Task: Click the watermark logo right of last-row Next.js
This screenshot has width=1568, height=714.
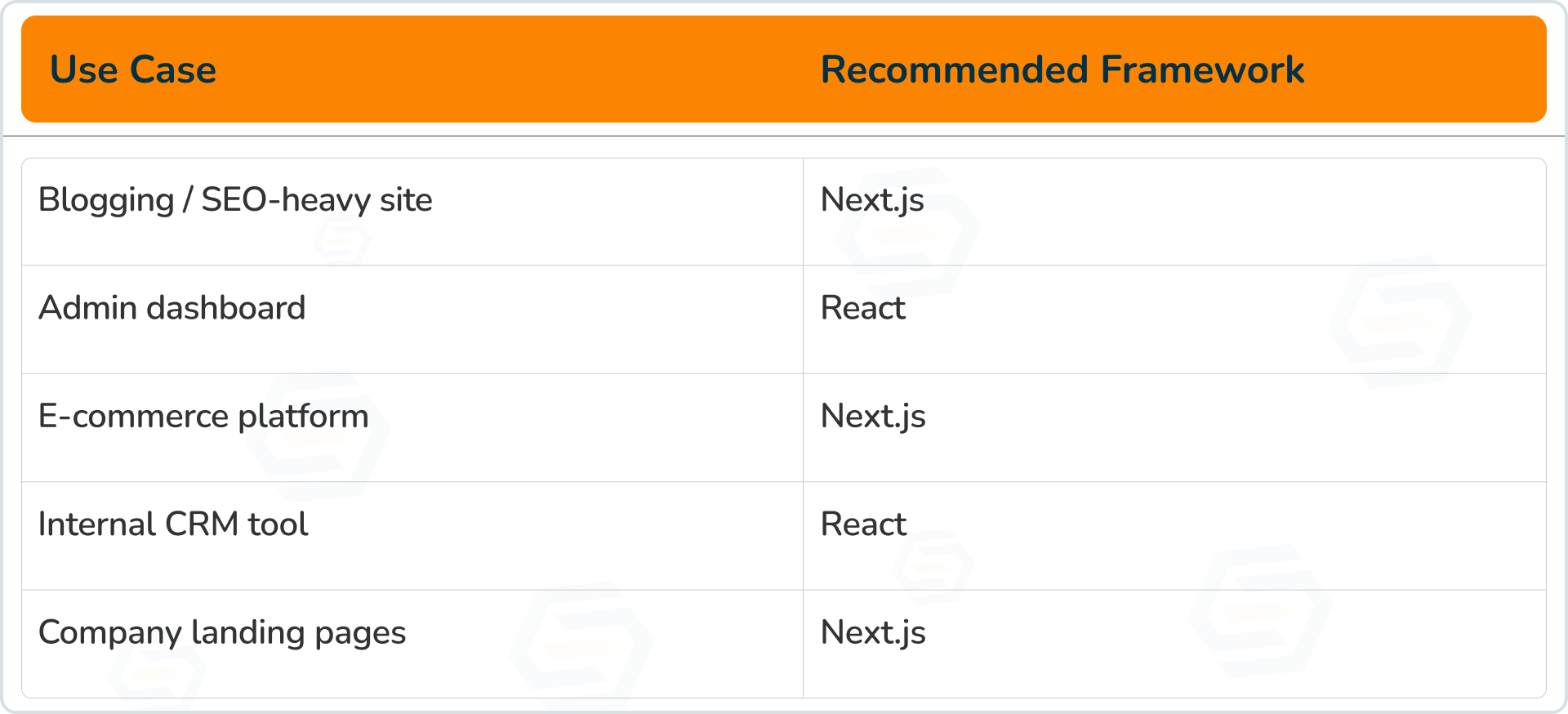Action: click(x=1262, y=611)
